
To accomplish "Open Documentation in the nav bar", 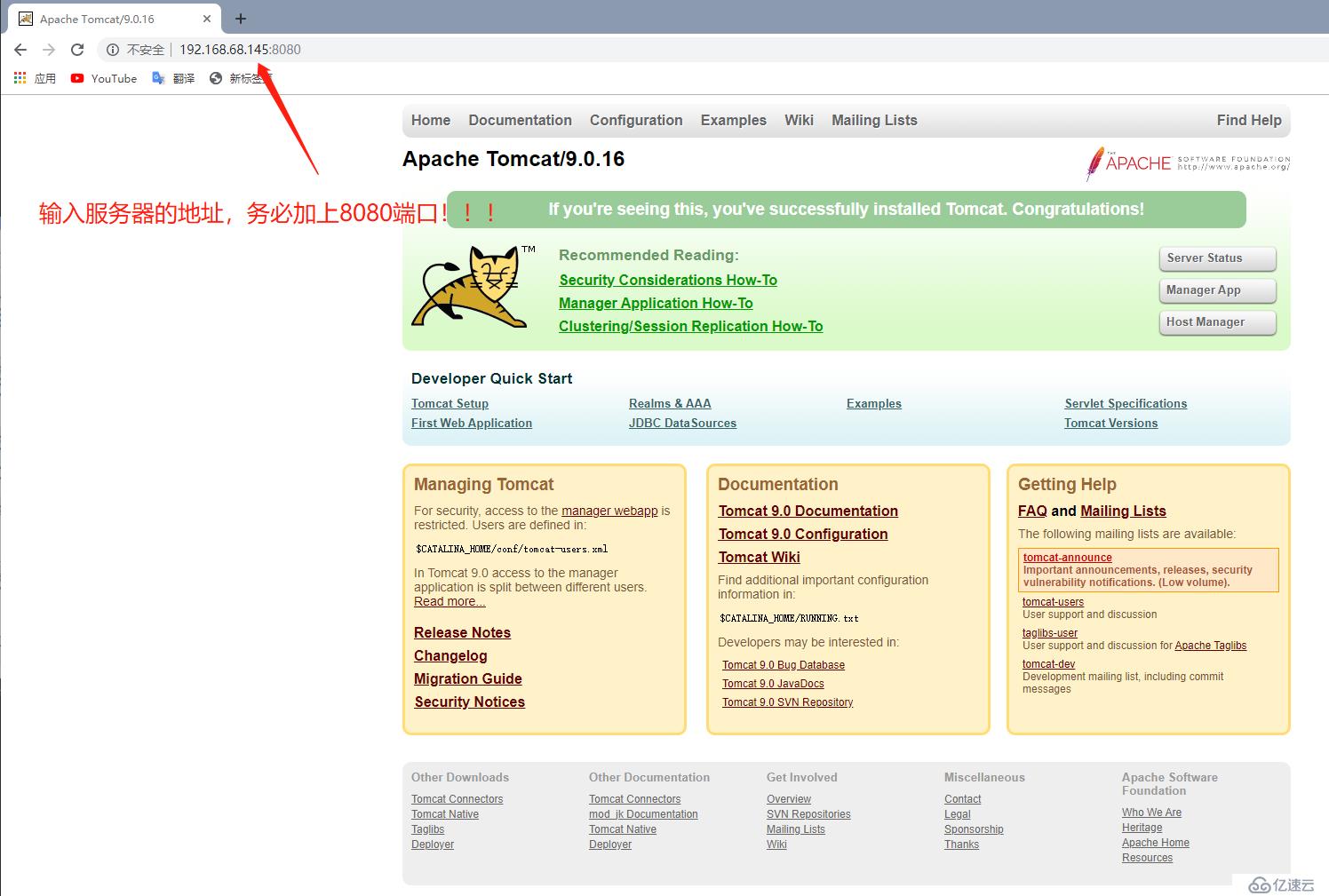I will click(x=520, y=120).
